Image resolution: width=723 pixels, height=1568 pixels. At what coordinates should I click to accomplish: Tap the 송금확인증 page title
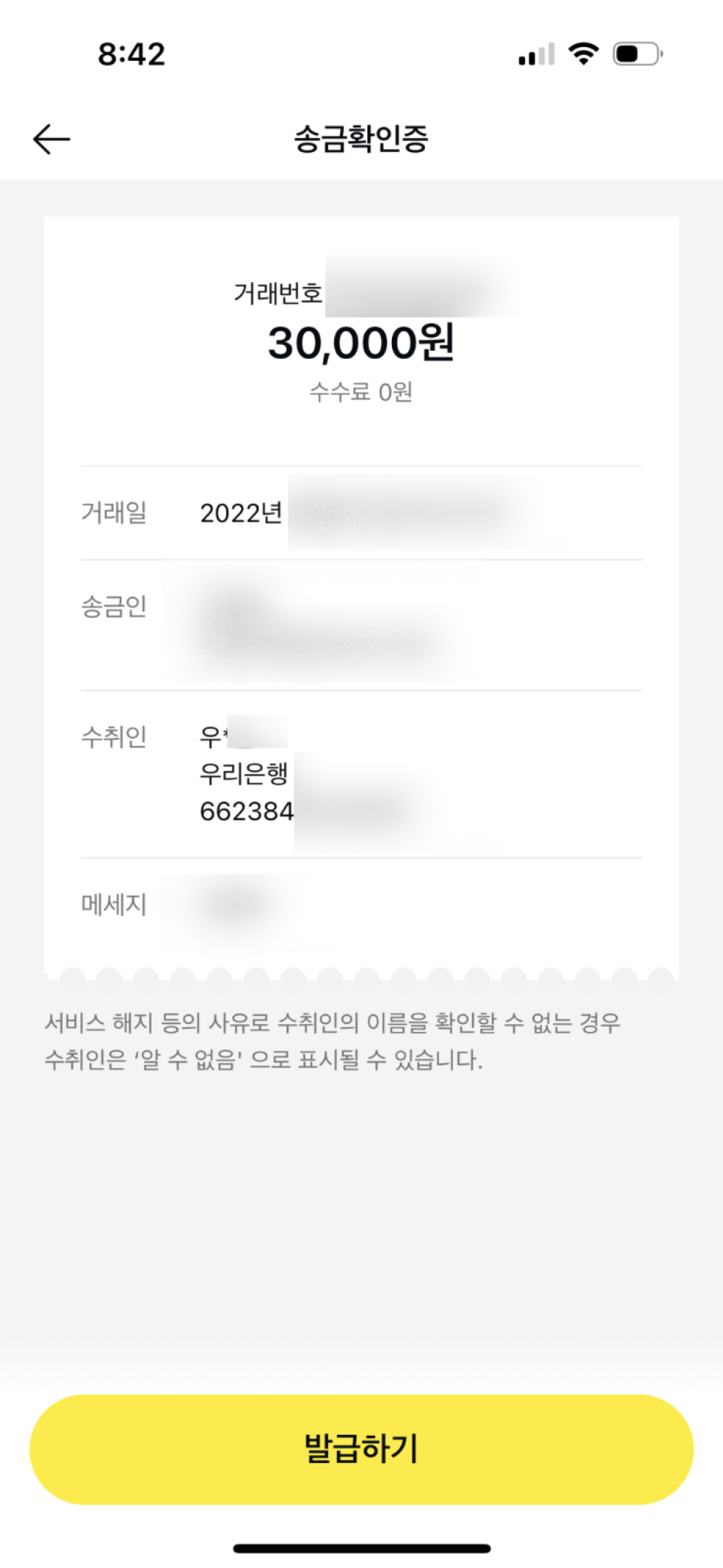[x=361, y=139]
